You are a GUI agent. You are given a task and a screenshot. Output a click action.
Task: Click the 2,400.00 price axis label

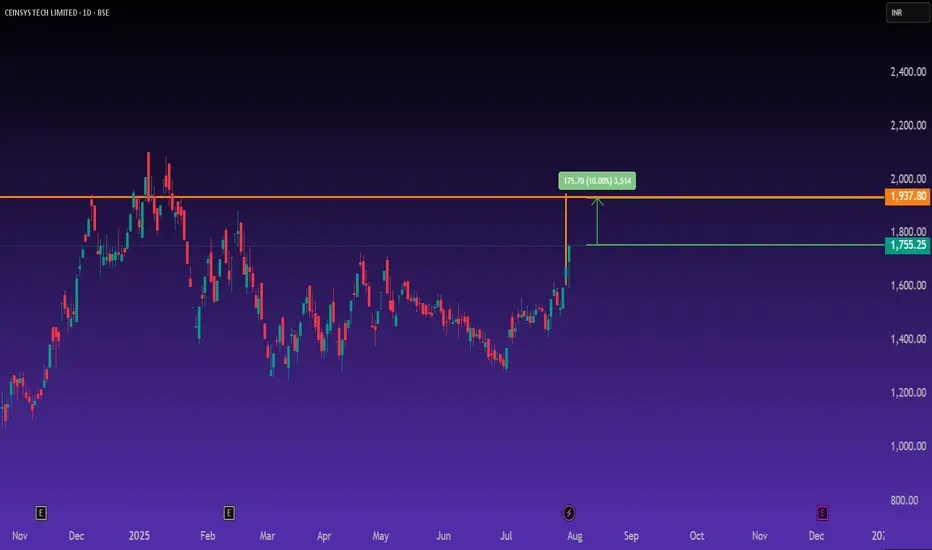[908, 72]
